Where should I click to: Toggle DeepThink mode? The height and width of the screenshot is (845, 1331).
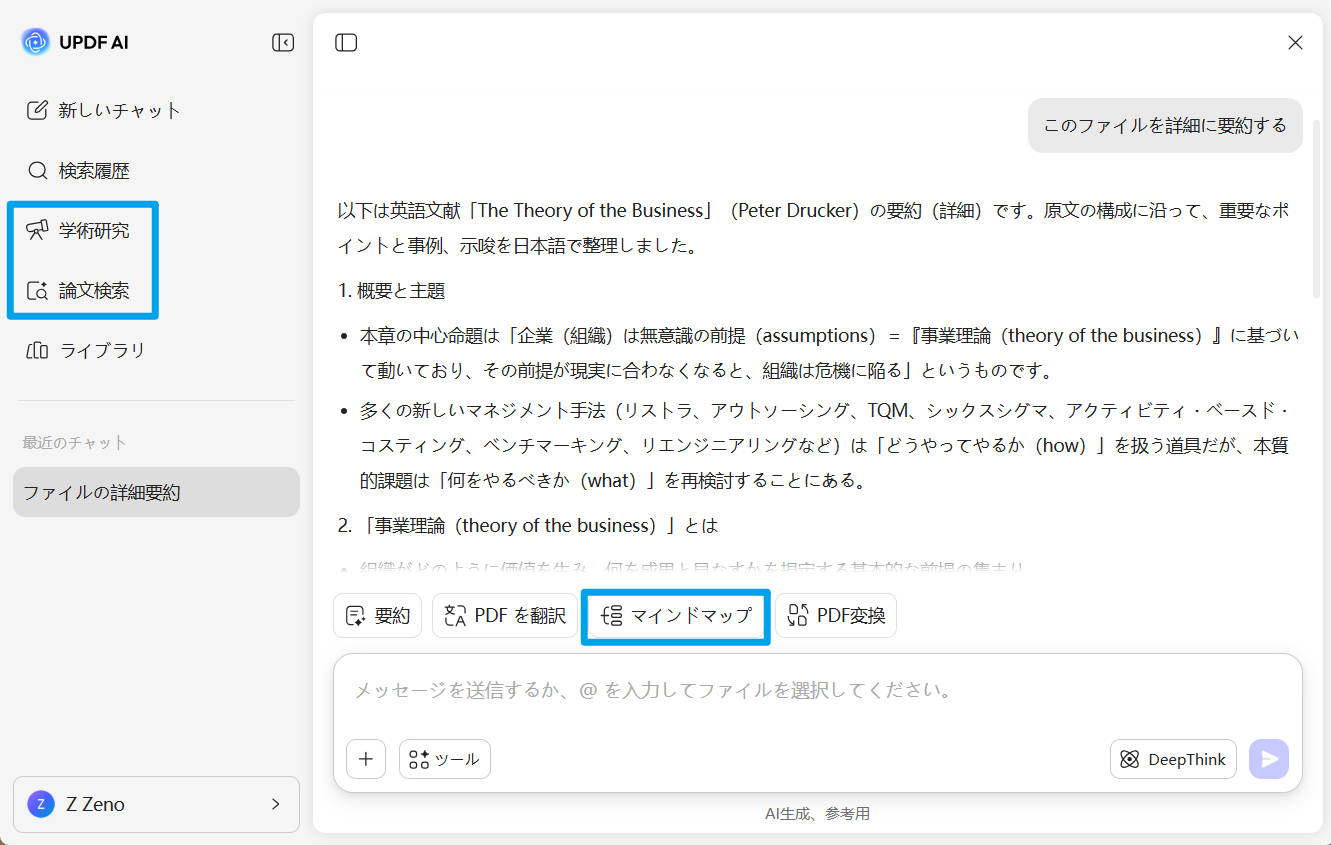1173,759
